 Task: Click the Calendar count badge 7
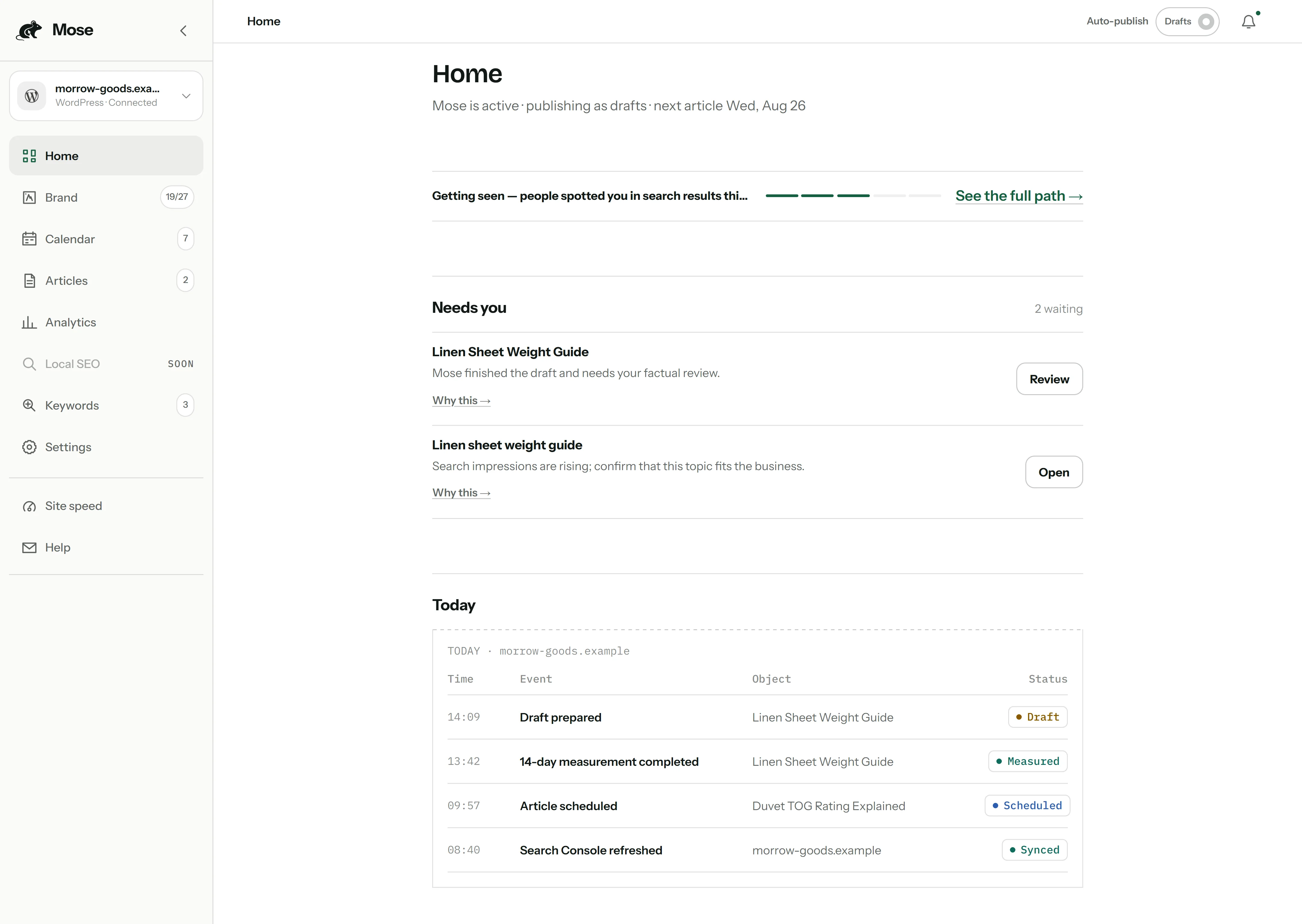click(x=186, y=238)
